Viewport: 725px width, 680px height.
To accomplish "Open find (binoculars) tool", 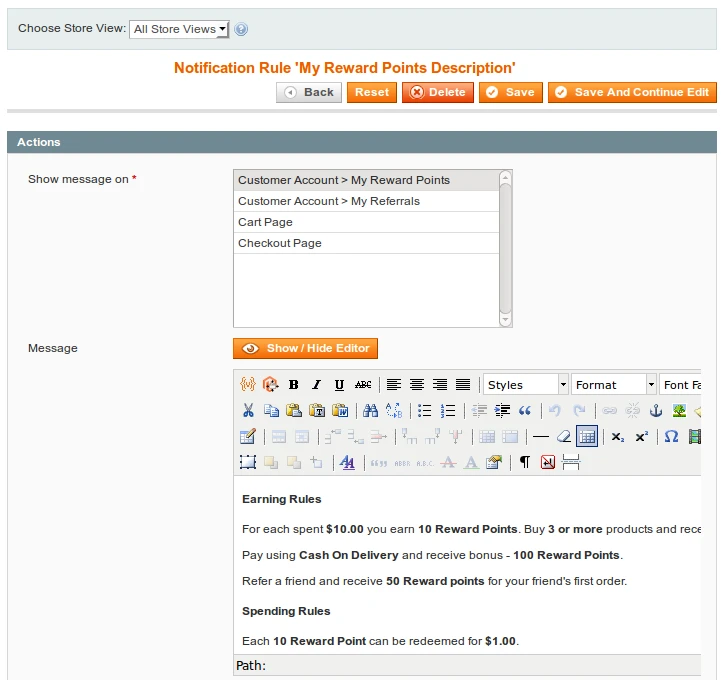I will 370,411.
